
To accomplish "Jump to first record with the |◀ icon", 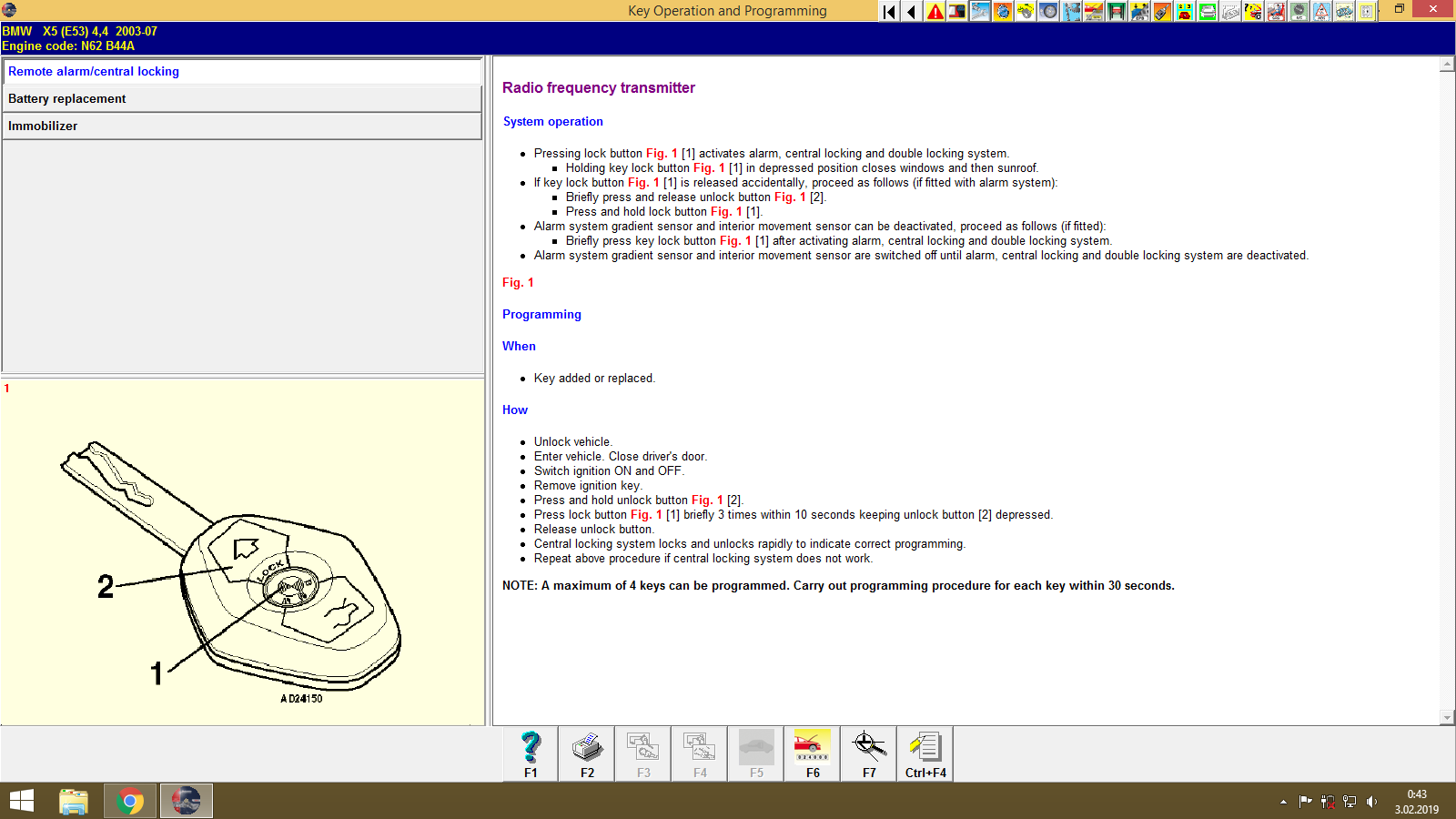I will pos(888,12).
